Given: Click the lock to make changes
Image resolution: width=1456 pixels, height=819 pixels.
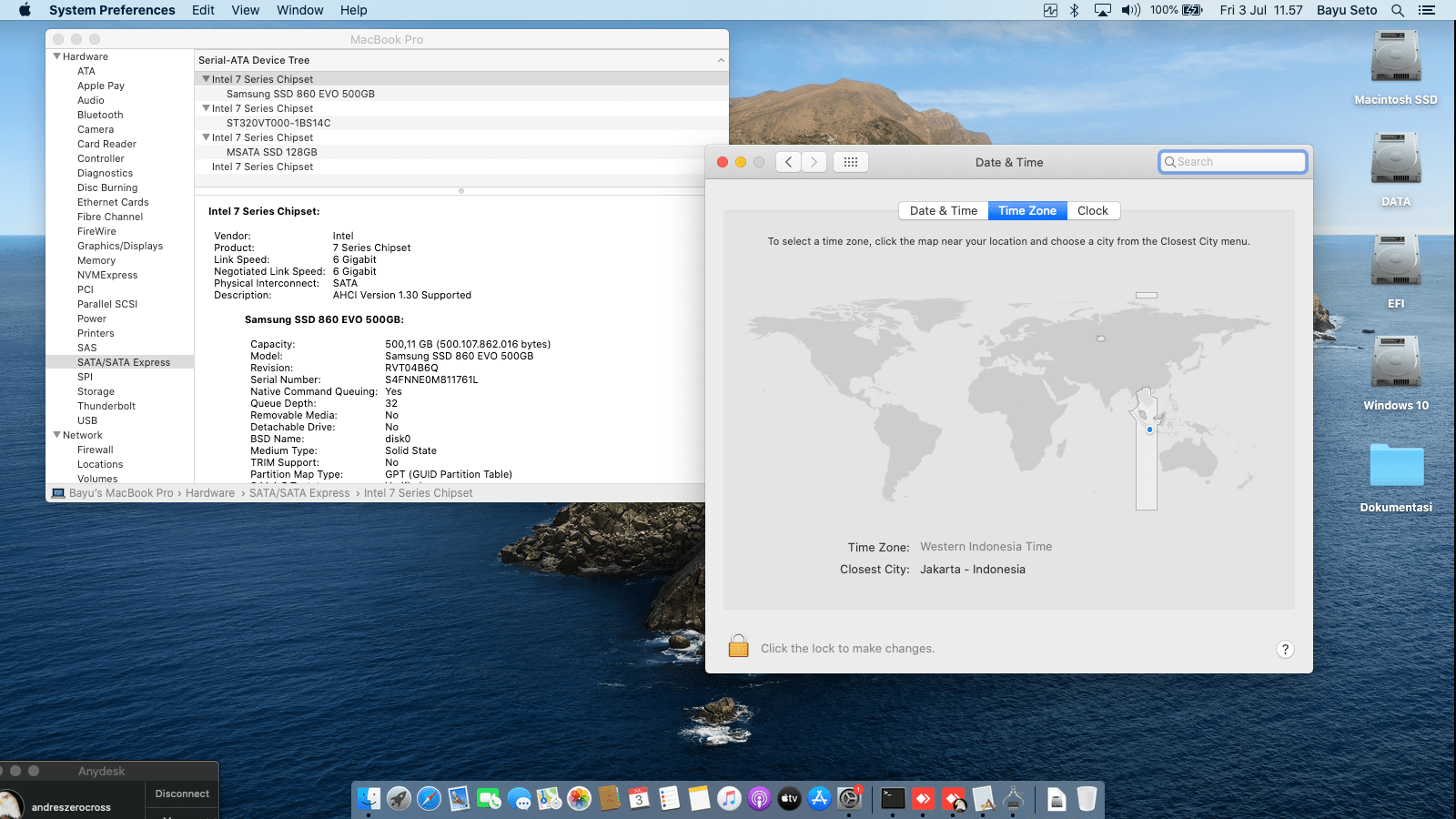Looking at the screenshot, I should 738,646.
